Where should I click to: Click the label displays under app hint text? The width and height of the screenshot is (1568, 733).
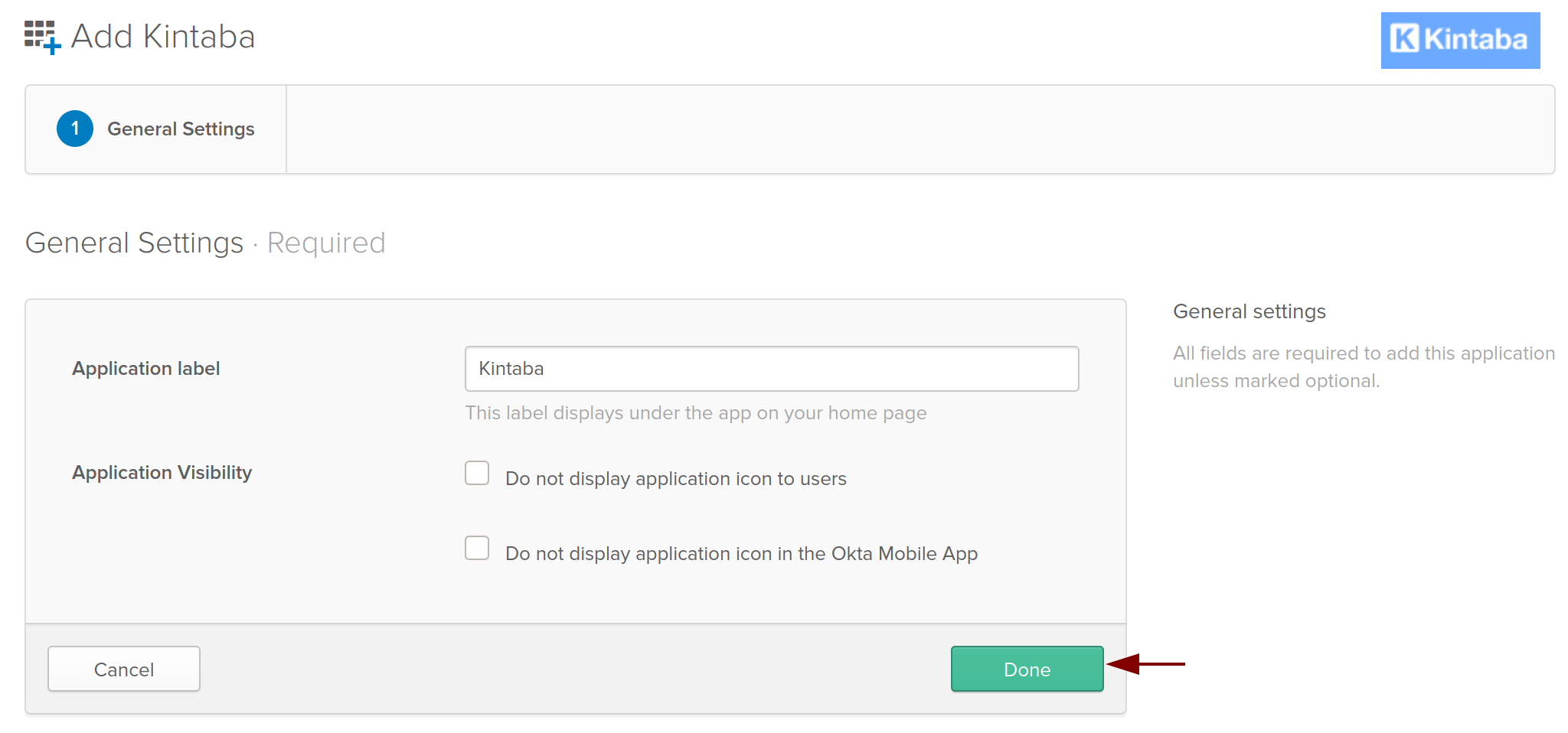pyautogui.click(x=696, y=413)
